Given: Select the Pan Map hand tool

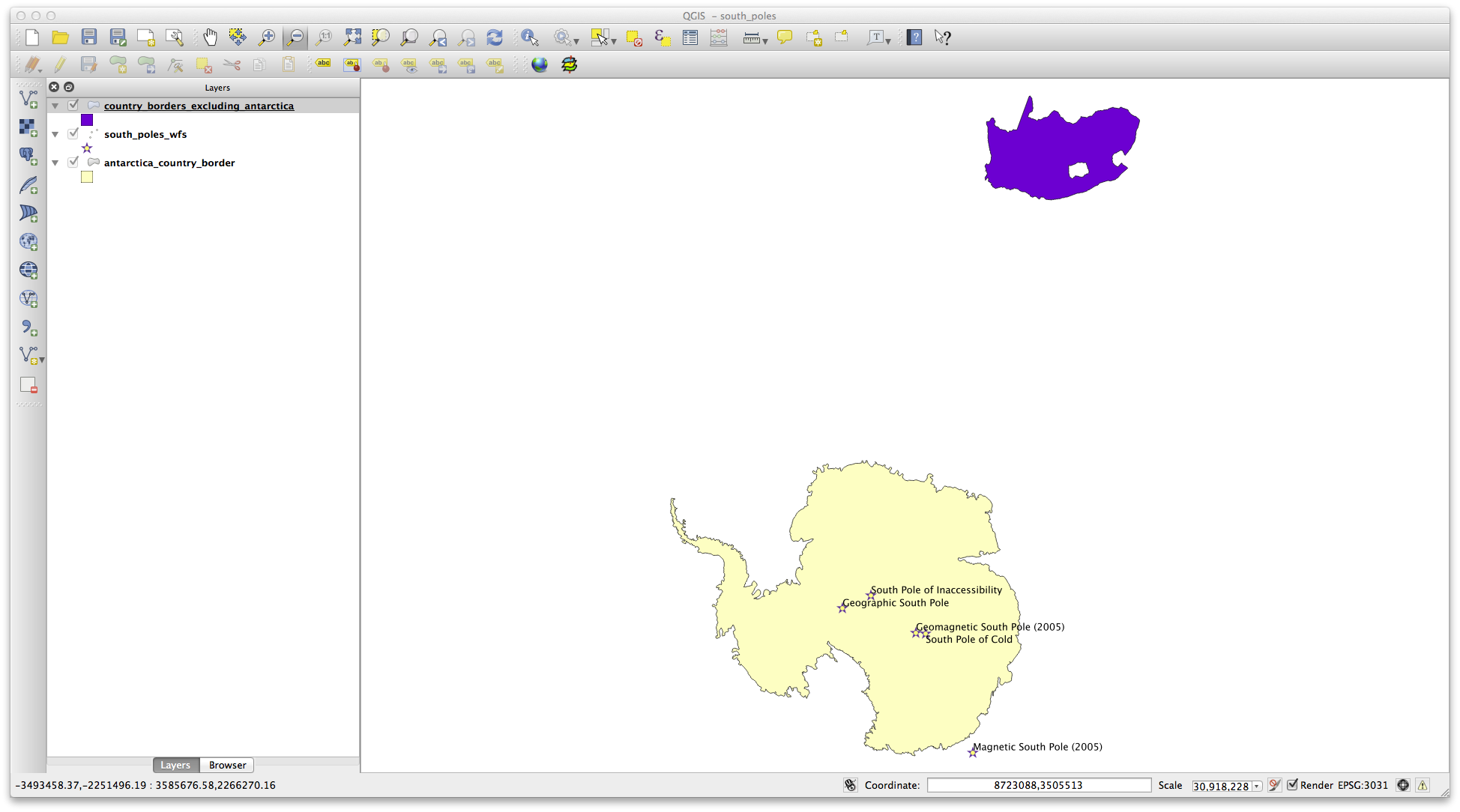Looking at the screenshot, I should click(x=210, y=37).
